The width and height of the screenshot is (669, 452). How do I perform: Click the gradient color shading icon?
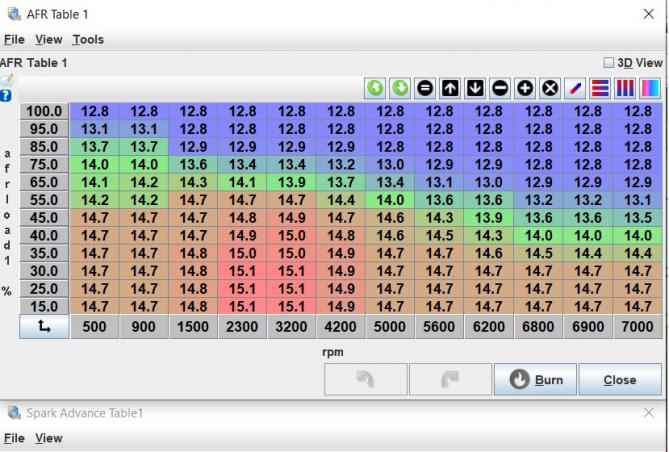650,88
